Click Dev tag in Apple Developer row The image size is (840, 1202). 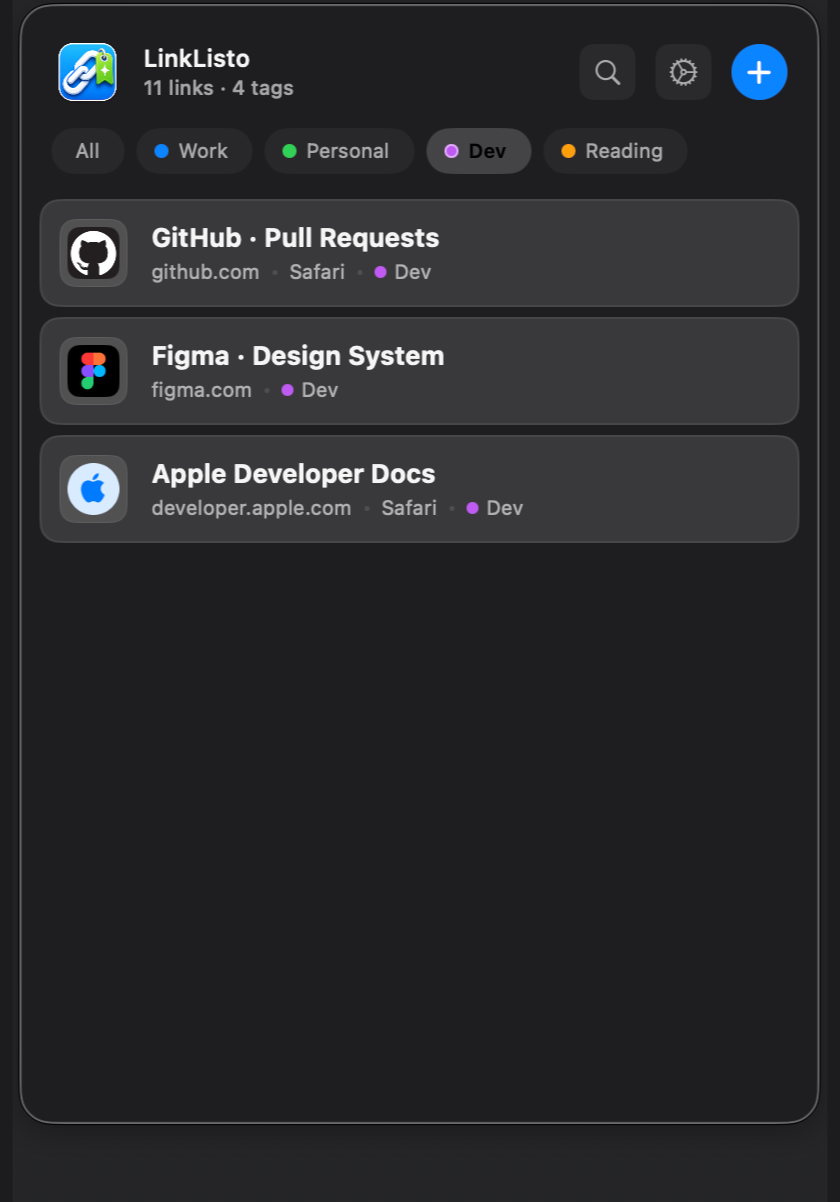[495, 508]
